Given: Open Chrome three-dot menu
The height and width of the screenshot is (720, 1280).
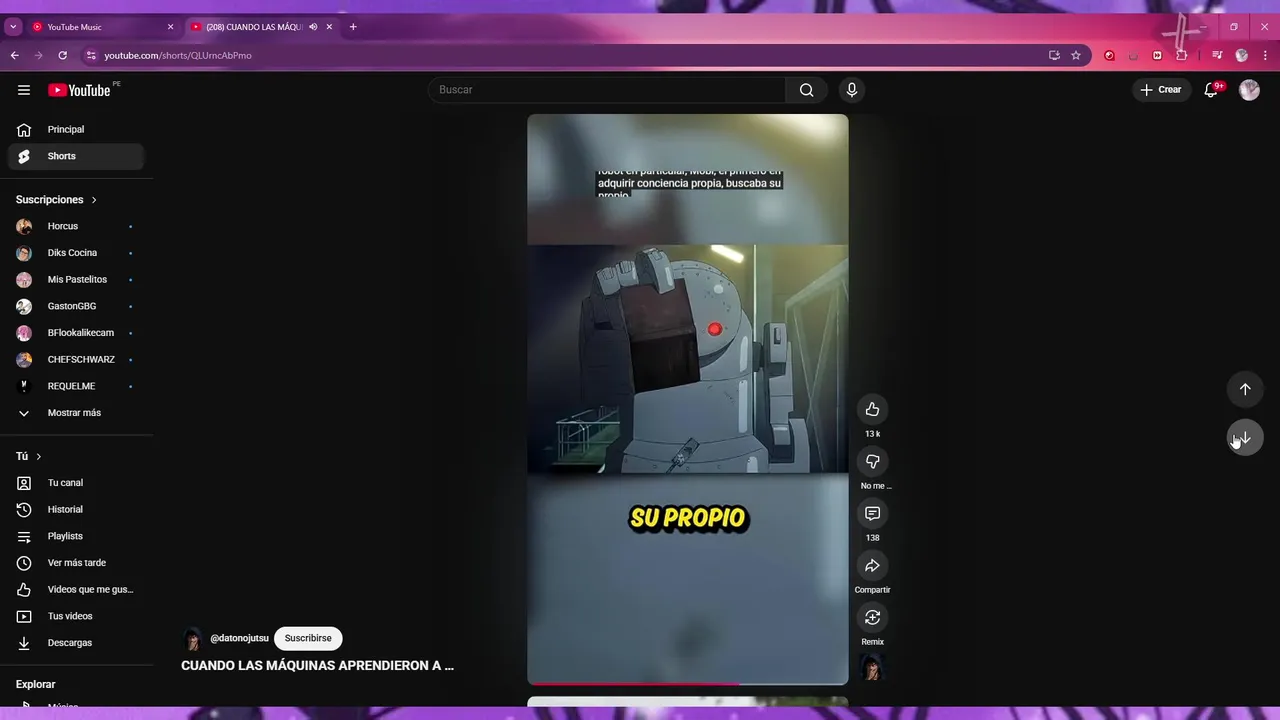Looking at the screenshot, I should (x=1265, y=55).
